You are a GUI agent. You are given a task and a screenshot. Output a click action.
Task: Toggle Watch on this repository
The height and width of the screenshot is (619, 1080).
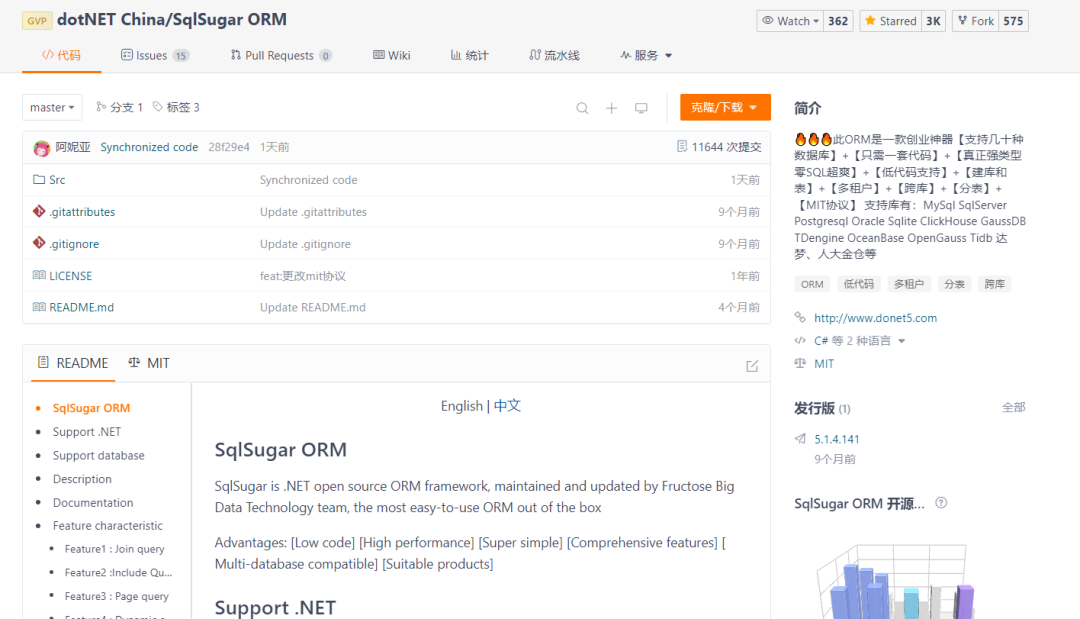789,19
